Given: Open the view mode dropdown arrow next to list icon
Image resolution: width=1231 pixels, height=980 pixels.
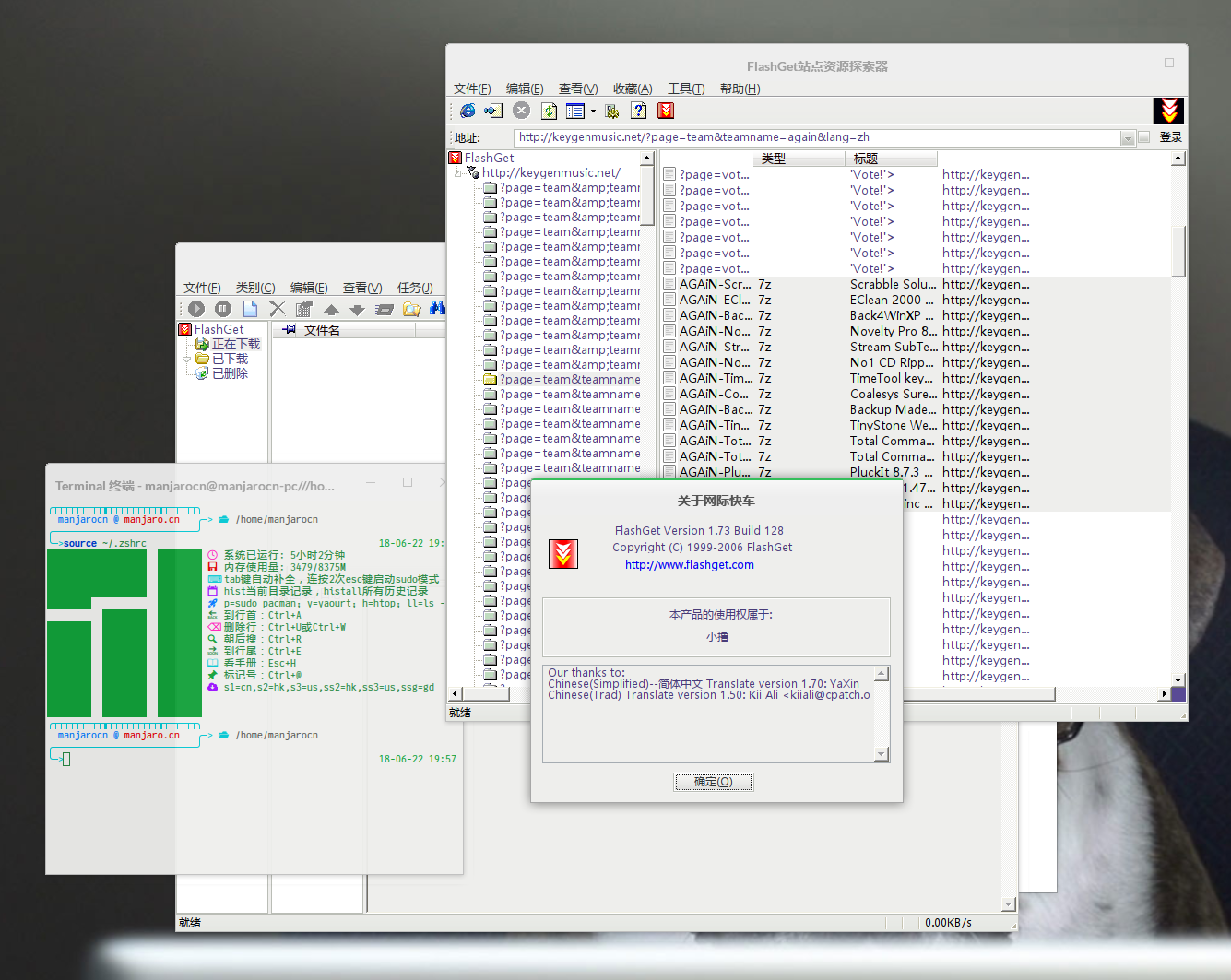Looking at the screenshot, I should point(593,112).
